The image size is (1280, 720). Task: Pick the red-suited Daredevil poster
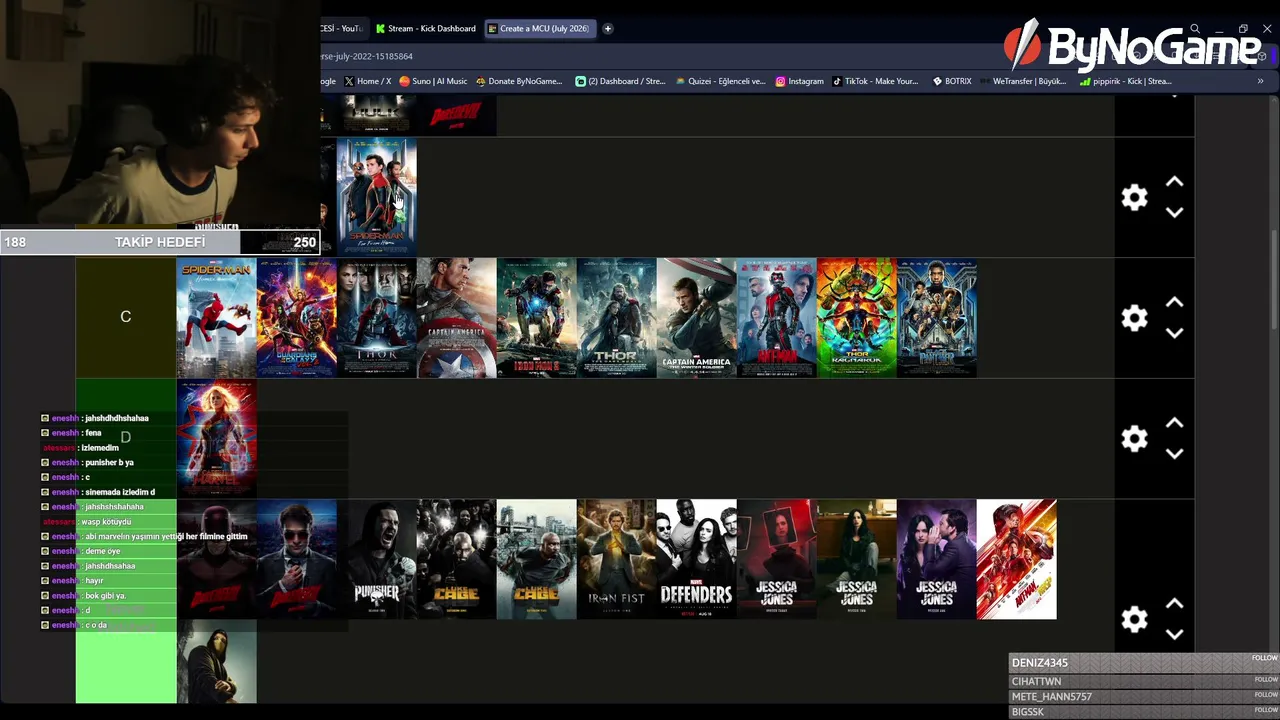point(217,559)
